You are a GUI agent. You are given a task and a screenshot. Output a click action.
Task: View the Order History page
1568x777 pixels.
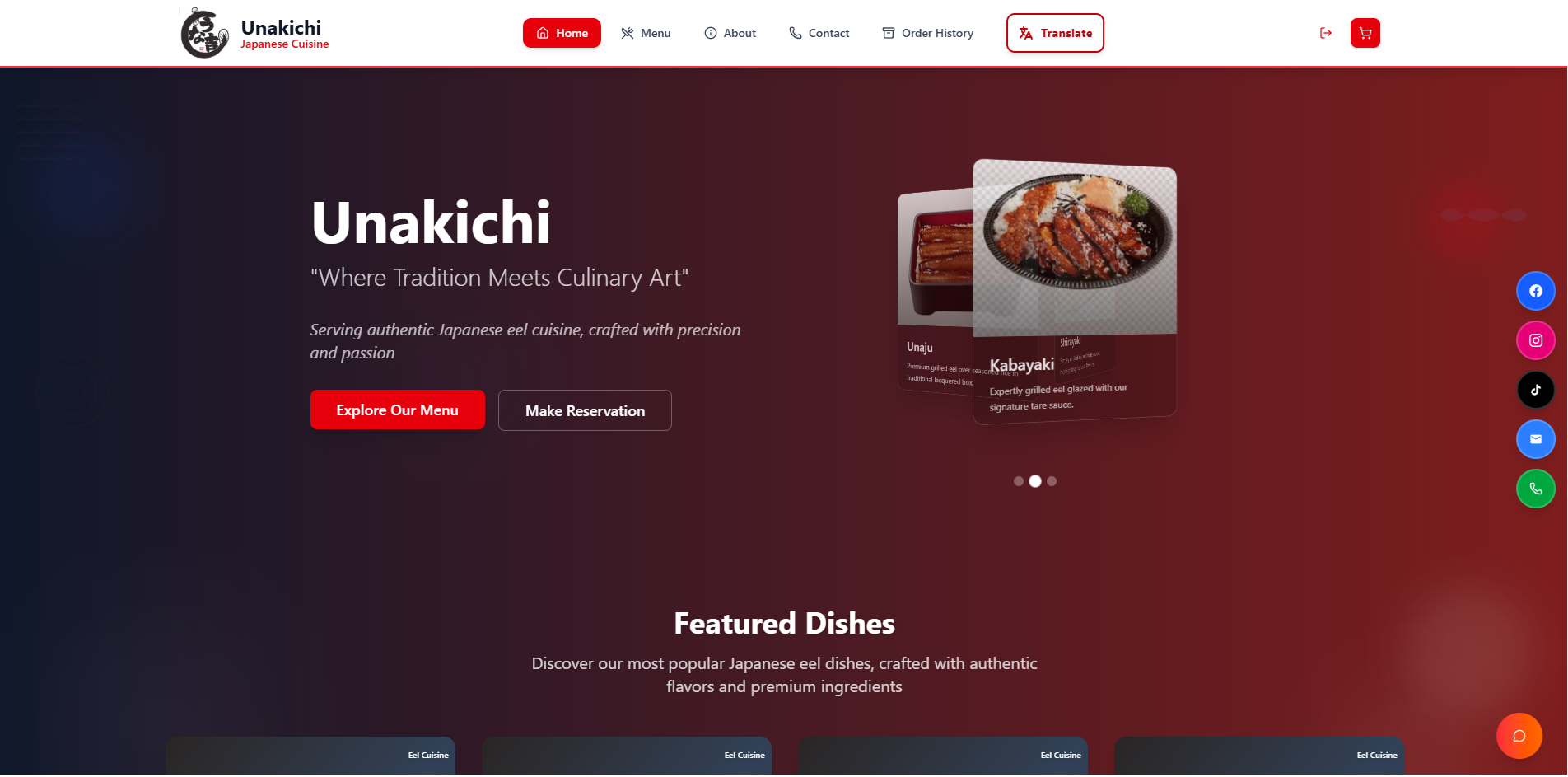point(928,33)
